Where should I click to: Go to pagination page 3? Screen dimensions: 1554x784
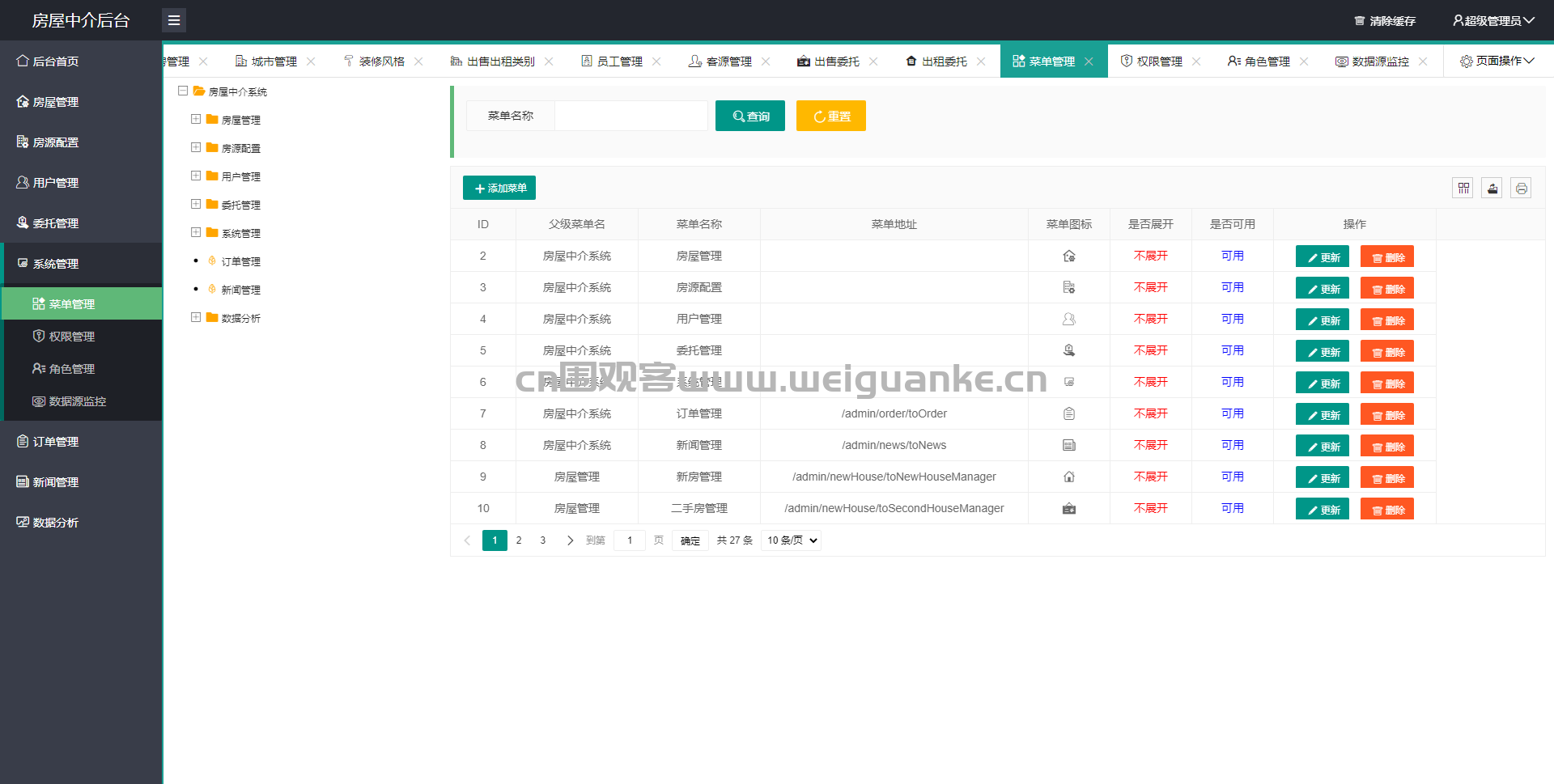(543, 540)
